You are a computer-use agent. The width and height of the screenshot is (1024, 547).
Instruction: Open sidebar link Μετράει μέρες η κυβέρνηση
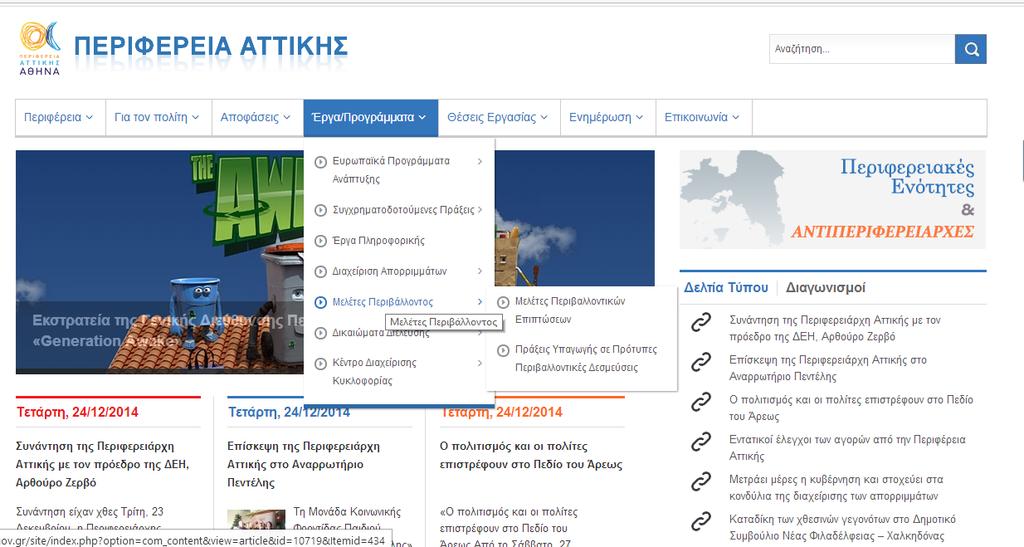click(x=836, y=488)
